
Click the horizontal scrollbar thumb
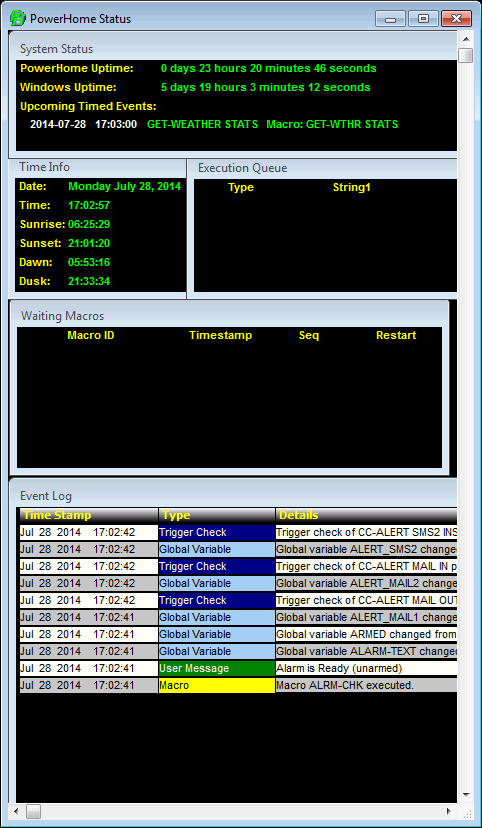(33, 811)
